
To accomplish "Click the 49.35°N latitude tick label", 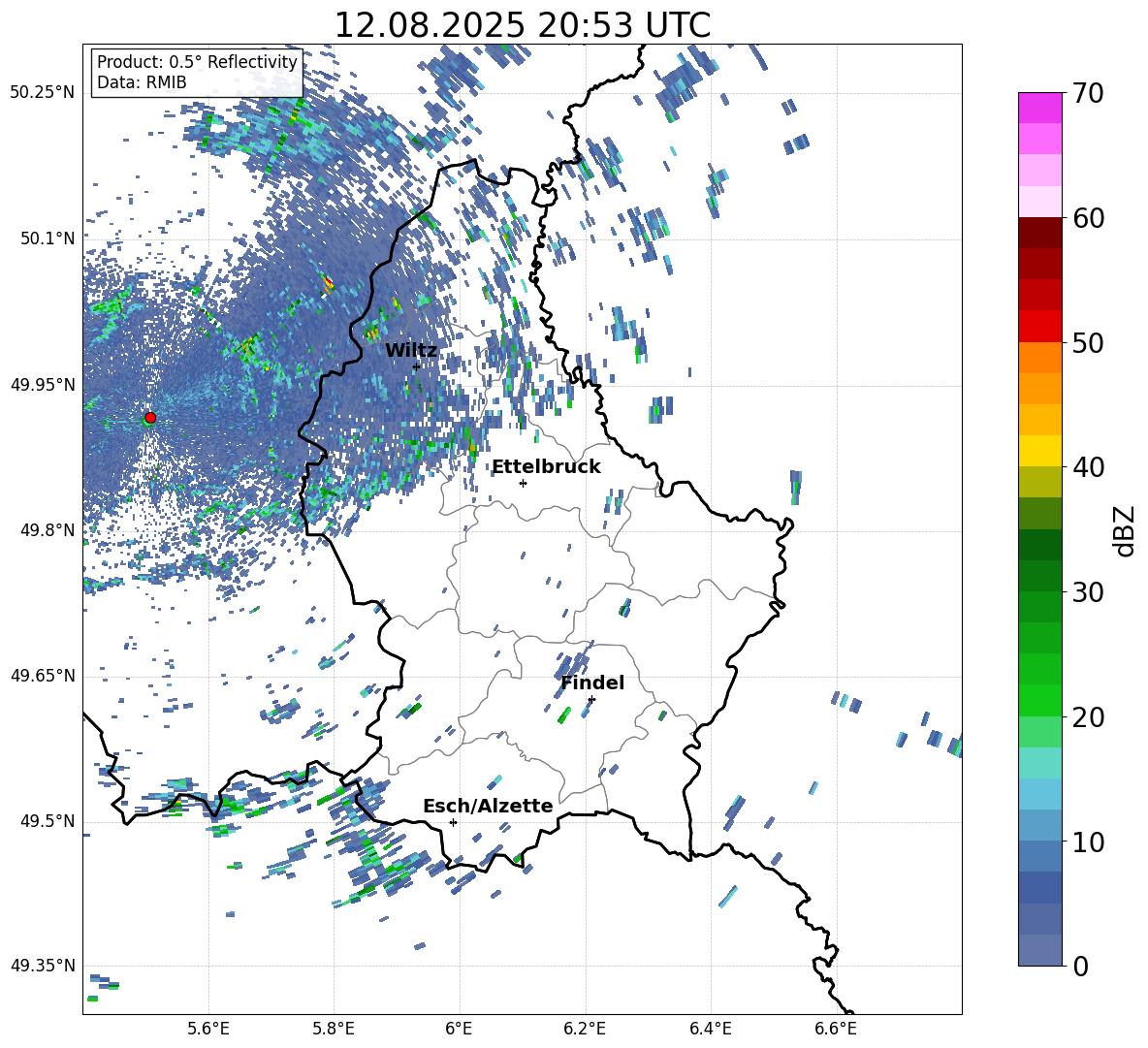I will point(43,966).
